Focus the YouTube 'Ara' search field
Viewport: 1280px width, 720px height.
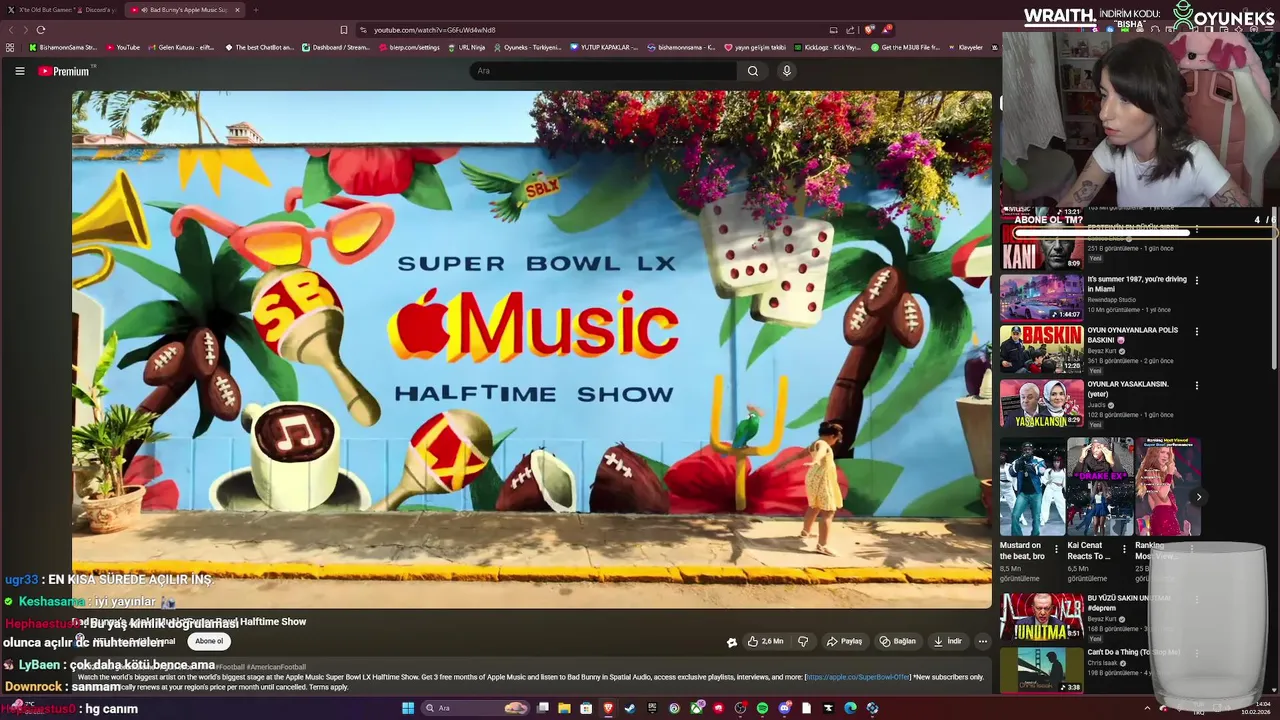pyautogui.click(x=603, y=71)
